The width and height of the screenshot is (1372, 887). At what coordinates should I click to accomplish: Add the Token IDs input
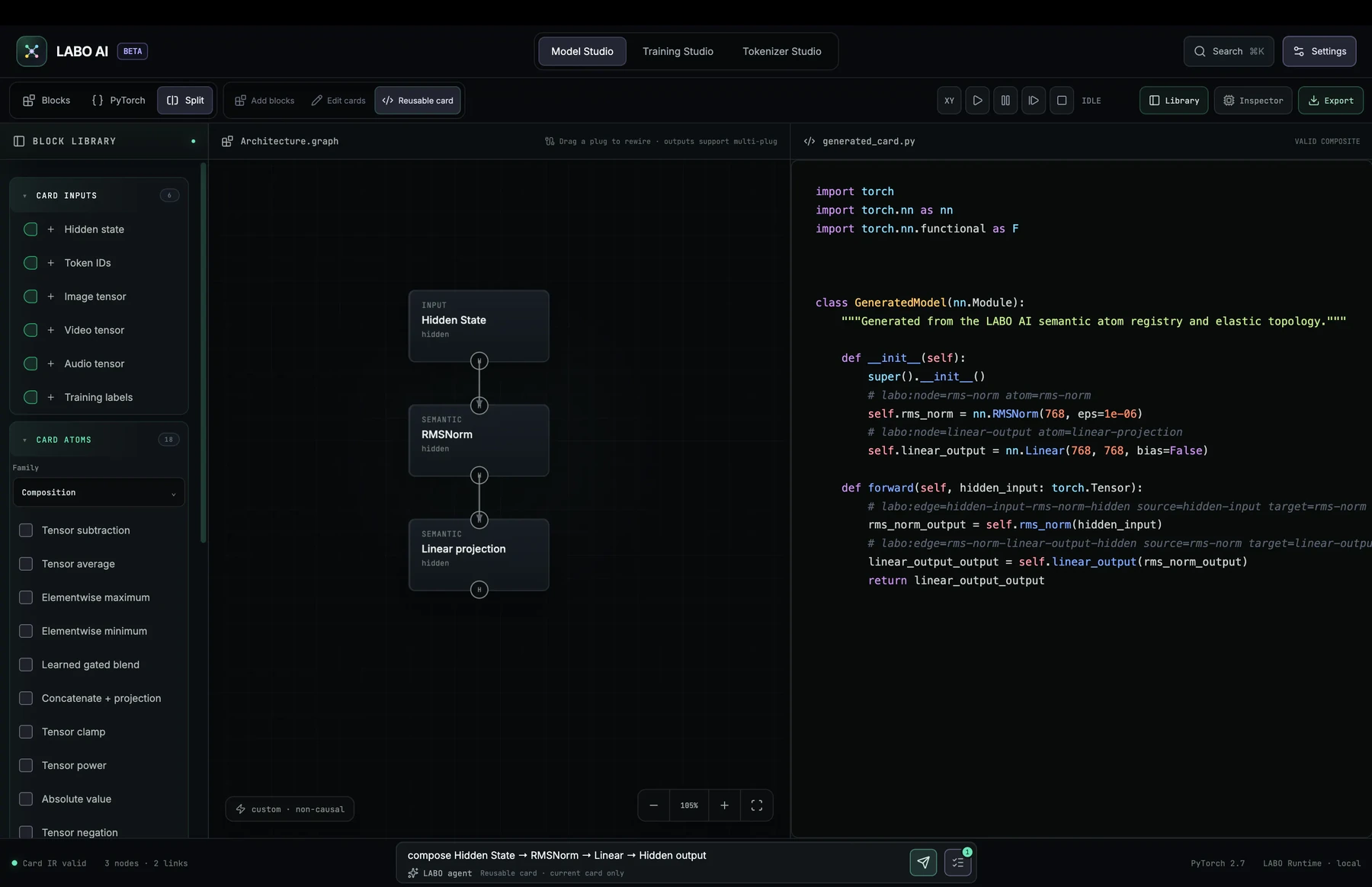tap(98, 263)
